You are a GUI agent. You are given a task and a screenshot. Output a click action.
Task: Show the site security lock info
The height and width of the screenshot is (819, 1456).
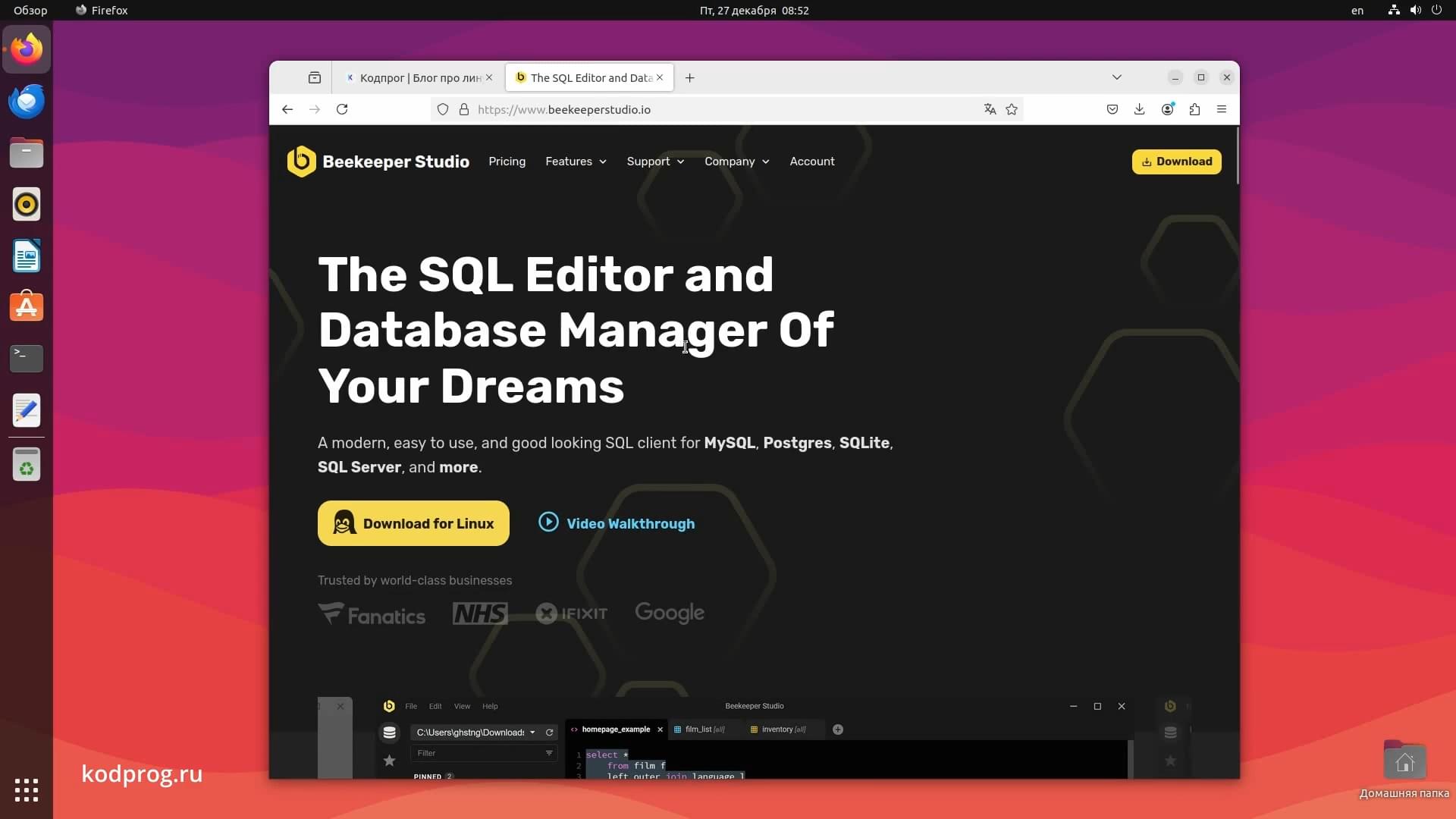pyautogui.click(x=464, y=109)
